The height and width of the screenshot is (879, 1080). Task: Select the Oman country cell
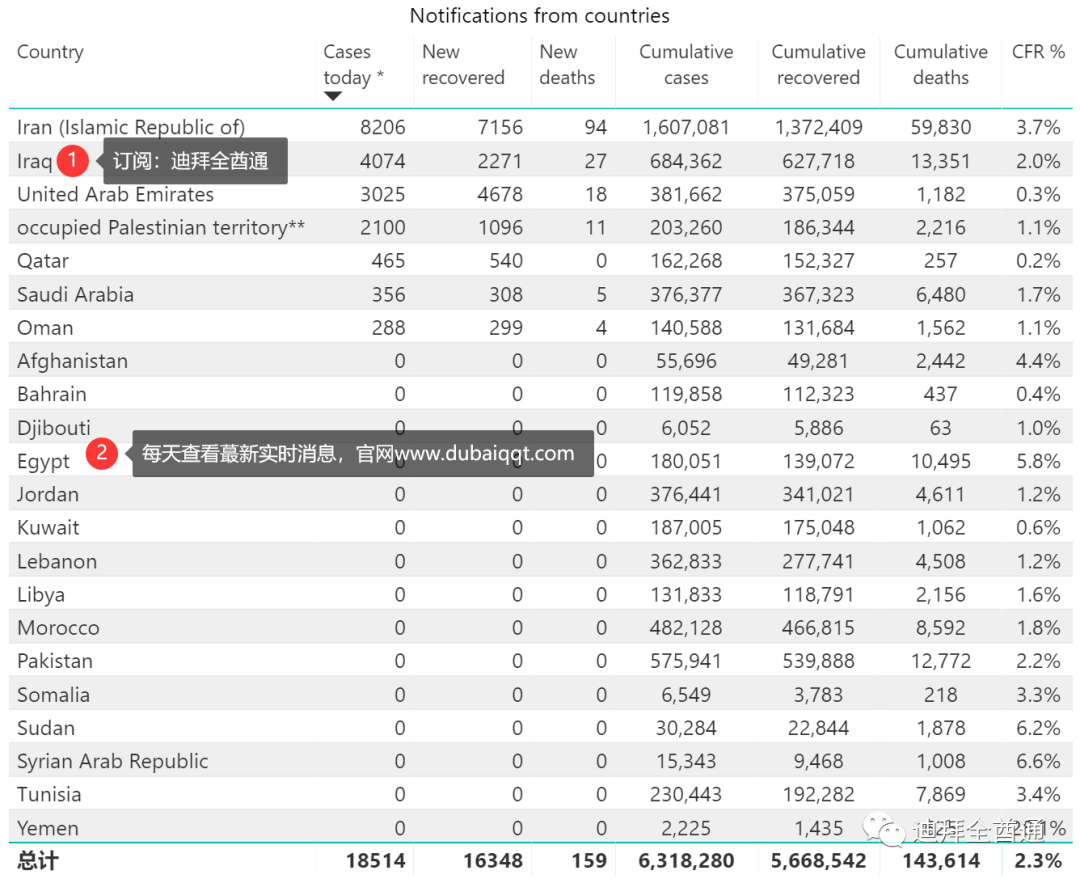[x=45, y=328]
